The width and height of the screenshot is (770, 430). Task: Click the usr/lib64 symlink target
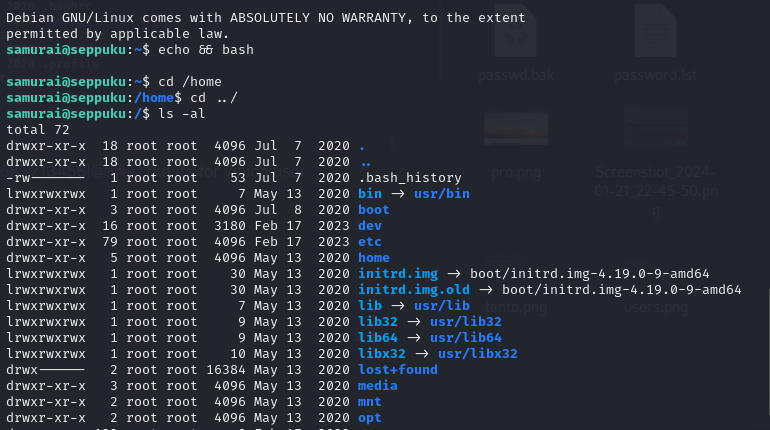(469, 337)
